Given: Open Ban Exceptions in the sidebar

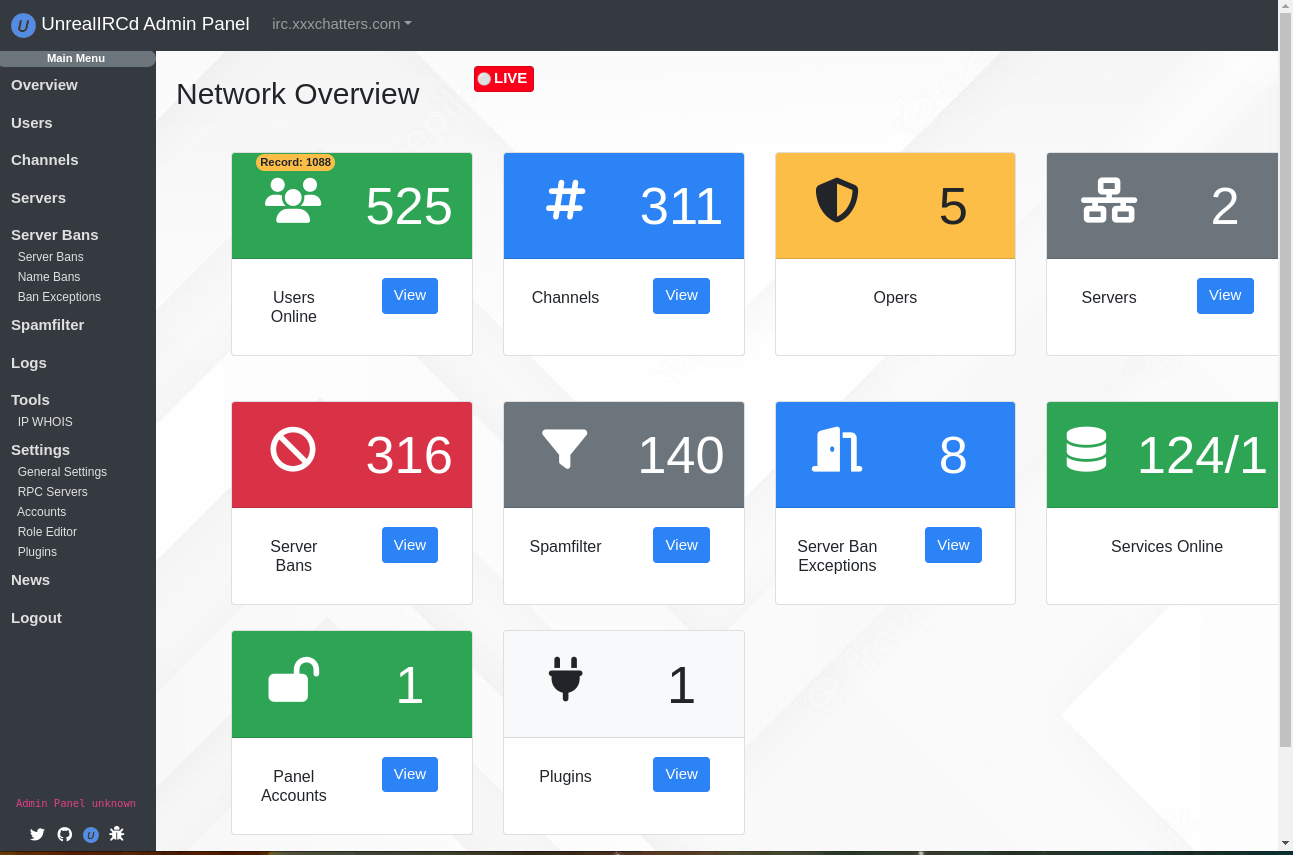Looking at the screenshot, I should (59, 297).
